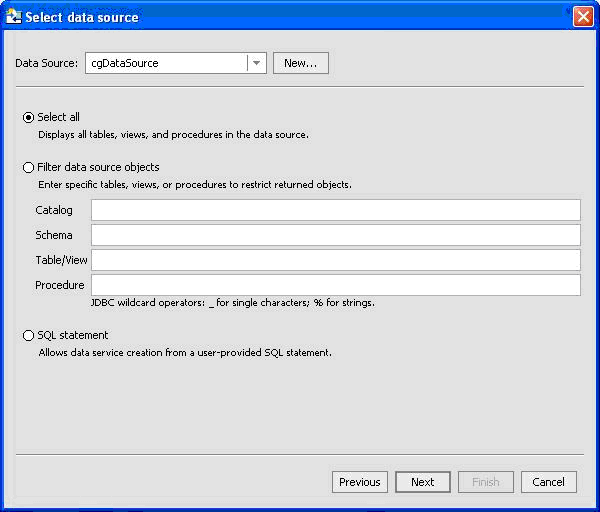This screenshot has width=600, height=512.
Task: Cancel the data source wizard
Action: click(x=549, y=482)
